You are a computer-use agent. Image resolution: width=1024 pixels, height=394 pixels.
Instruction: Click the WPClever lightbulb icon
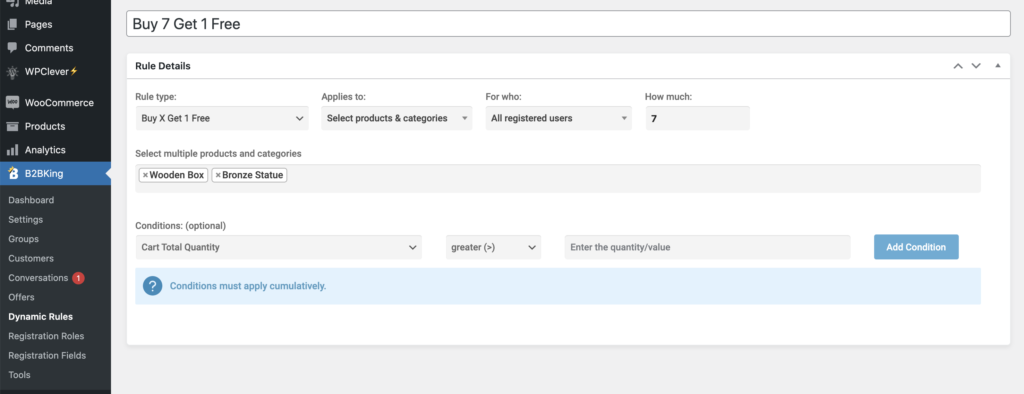(x=12, y=71)
